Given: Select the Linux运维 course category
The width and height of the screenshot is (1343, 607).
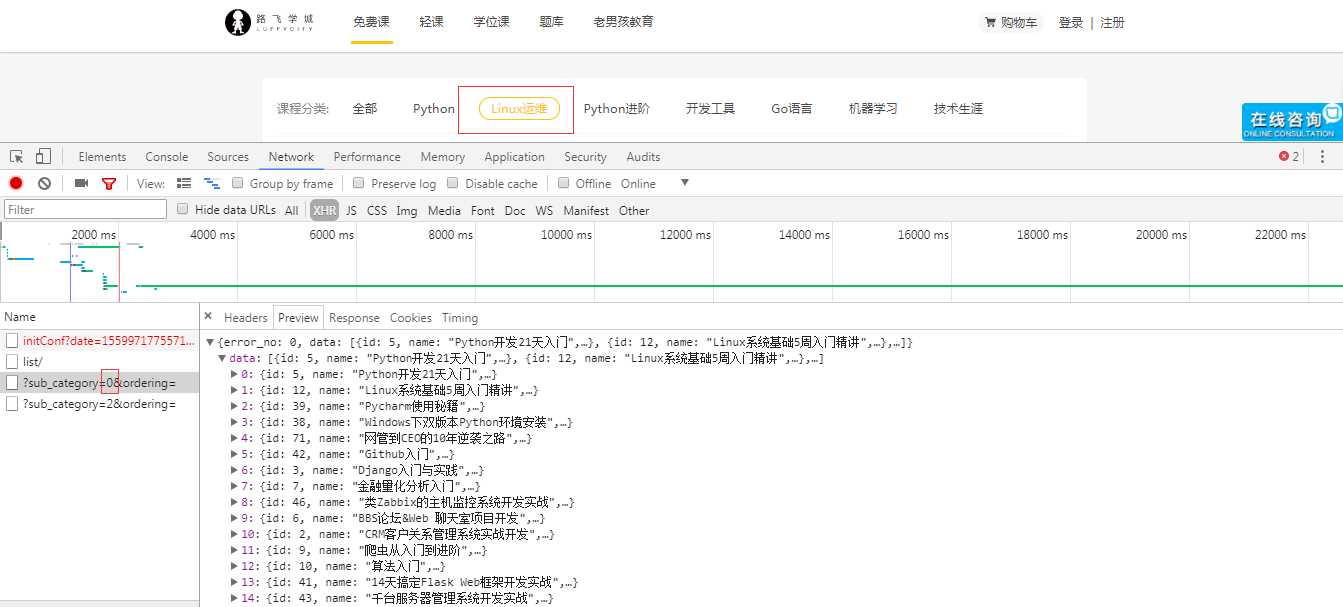Looking at the screenshot, I should (x=519, y=109).
